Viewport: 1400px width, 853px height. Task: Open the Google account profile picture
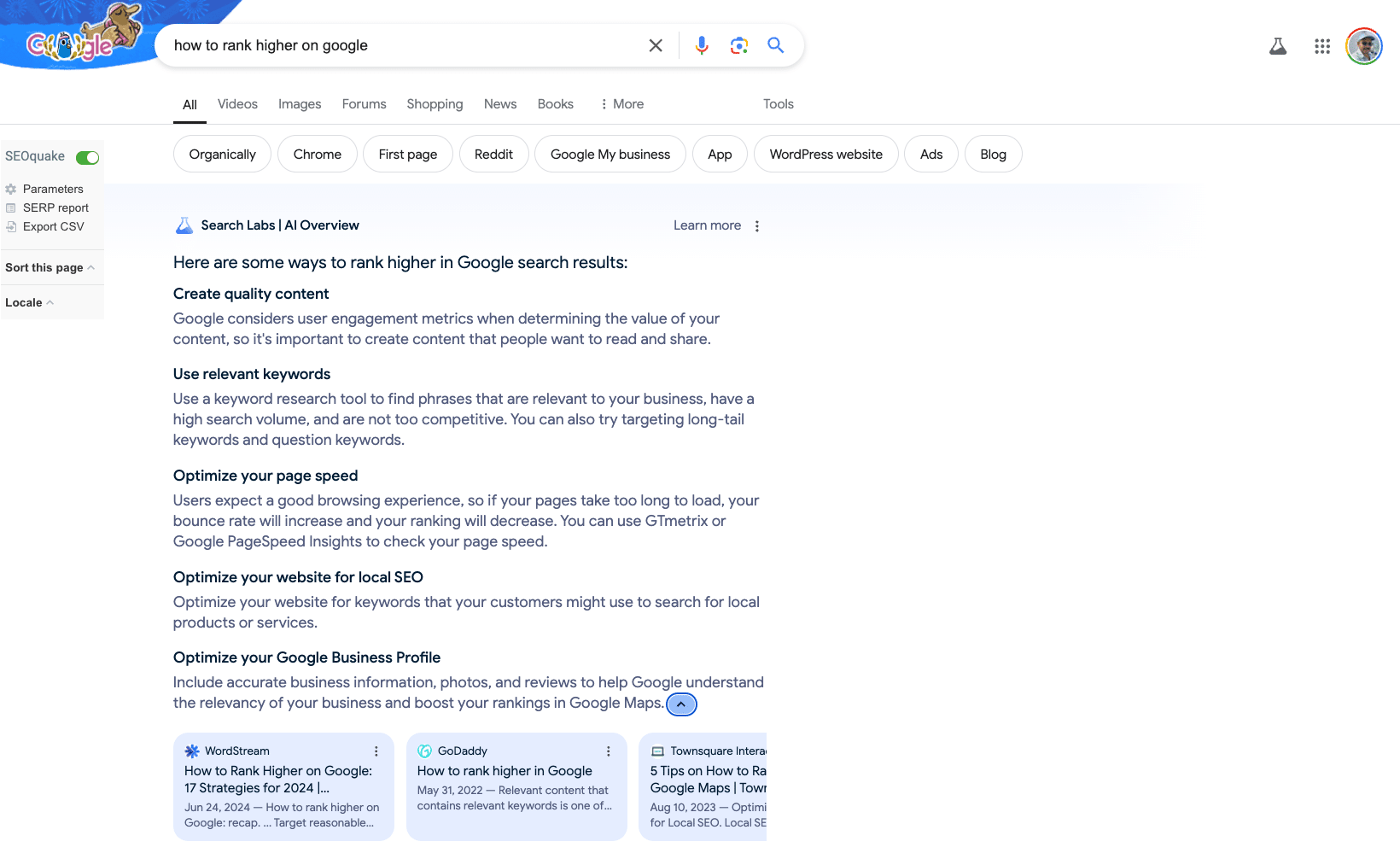(1364, 46)
